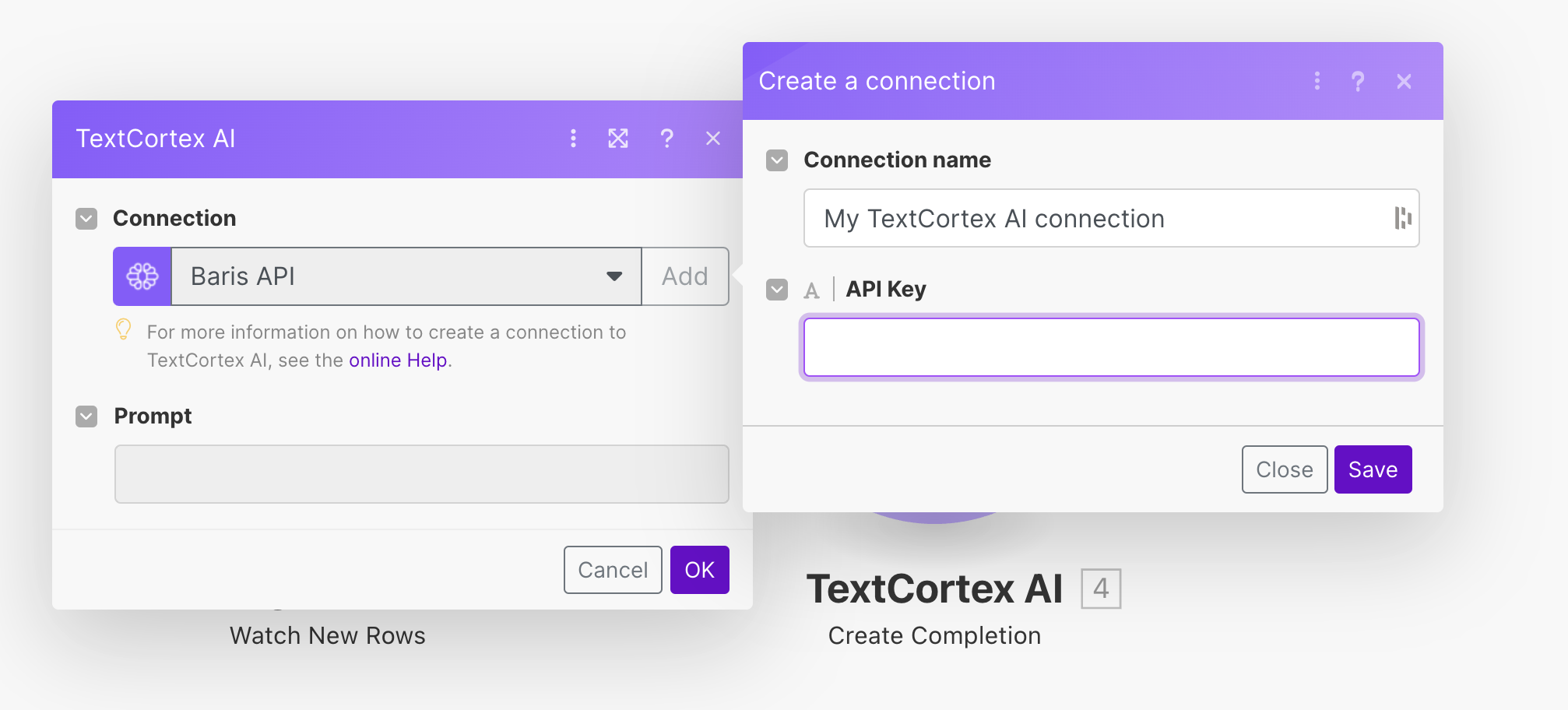Click the TextCortex brain icon beside Baris API
Screen dimensions: 1568x710
[x=142, y=276]
